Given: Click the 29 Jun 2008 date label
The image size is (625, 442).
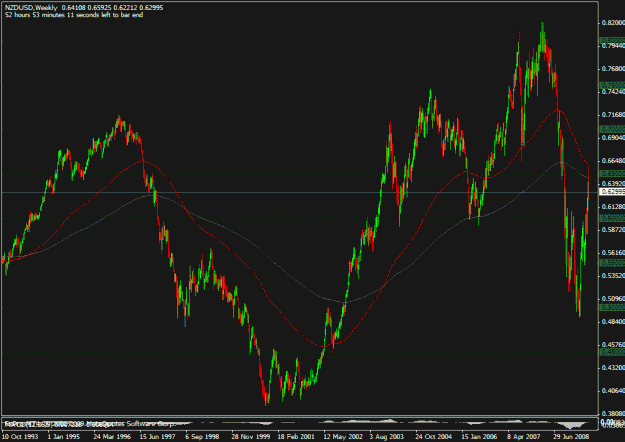Looking at the screenshot, I should pyautogui.click(x=571, y=436).
